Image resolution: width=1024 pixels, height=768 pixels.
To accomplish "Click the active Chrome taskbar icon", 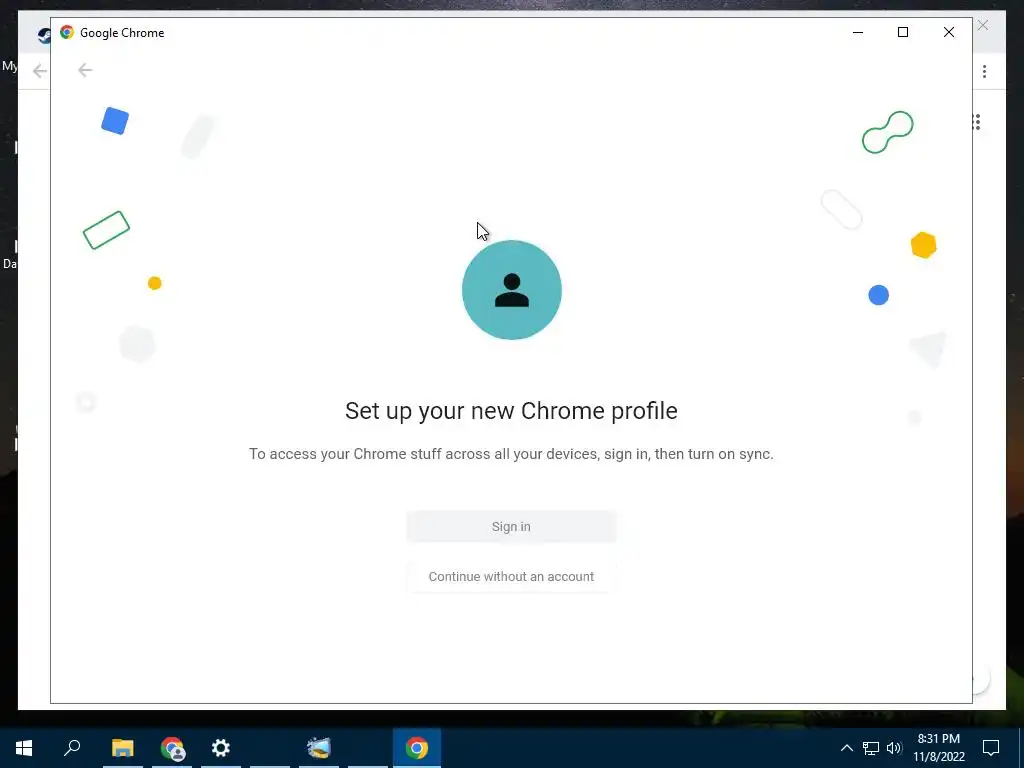I will click(417, 748).
